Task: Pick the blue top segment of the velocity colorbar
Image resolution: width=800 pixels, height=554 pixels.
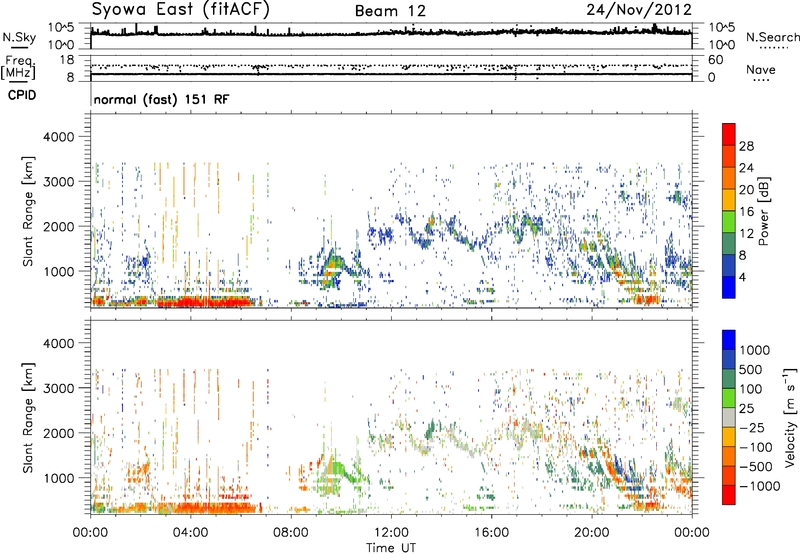Action: pyautogui.click(x=729, y=340)
